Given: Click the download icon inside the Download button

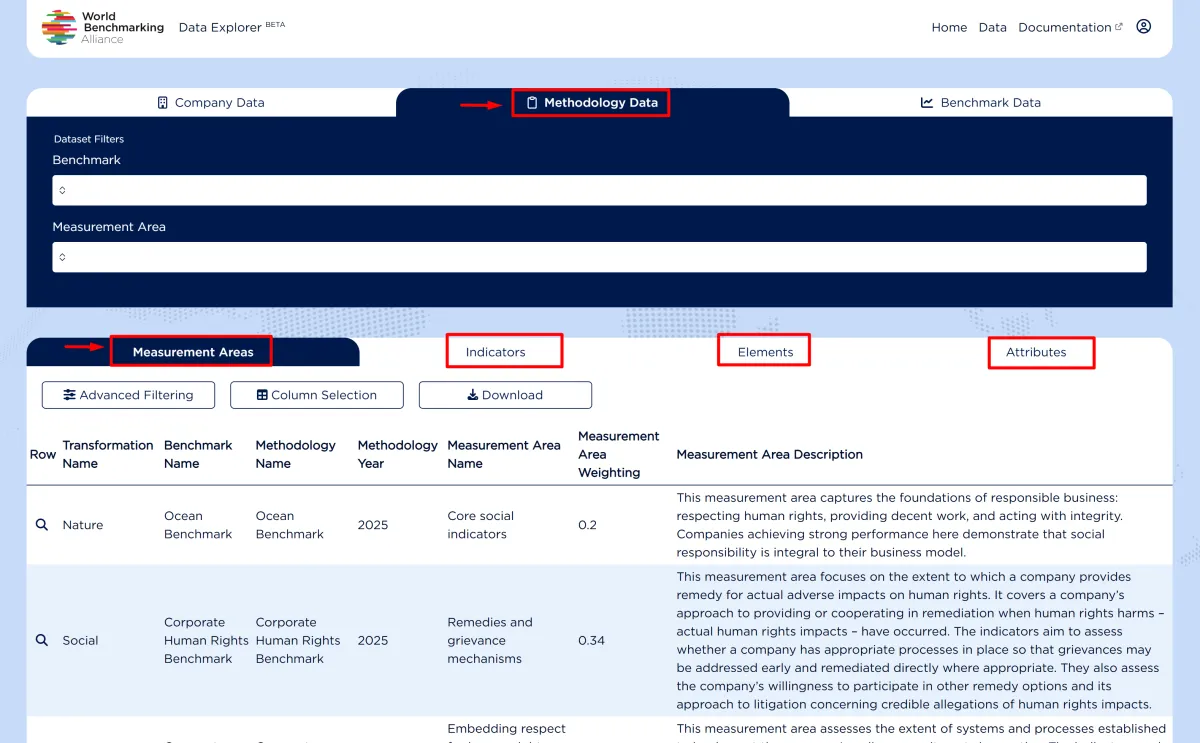Looking at the screenshot, I should 472,394.
